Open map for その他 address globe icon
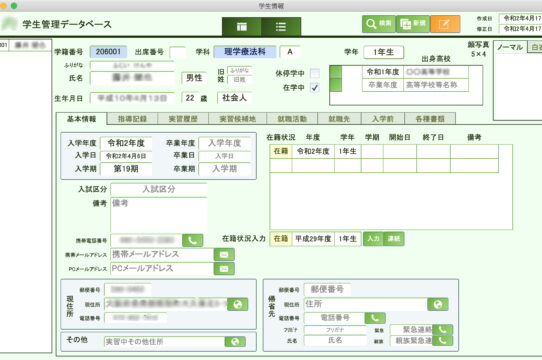Screen dimensions: 542x360 tap(235, 342)
